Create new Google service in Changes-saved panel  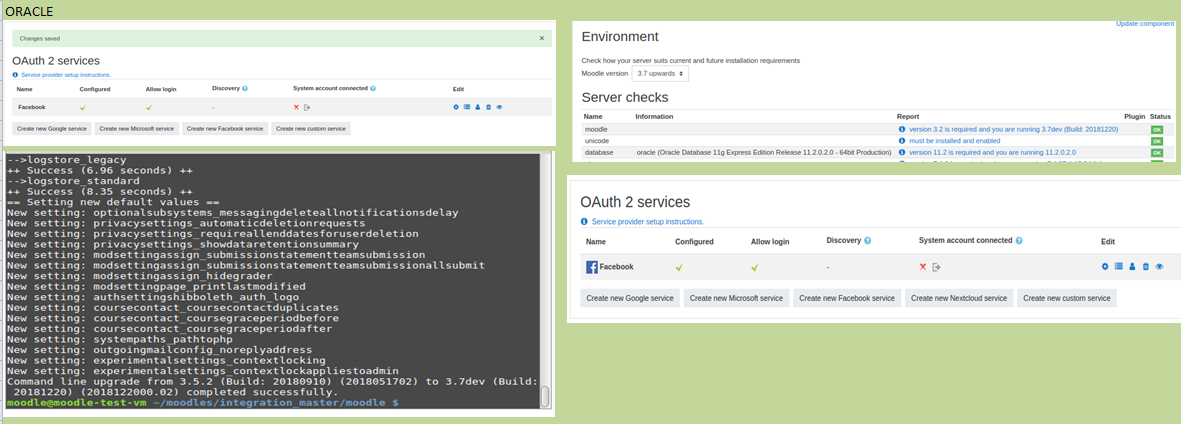point(53,129)
